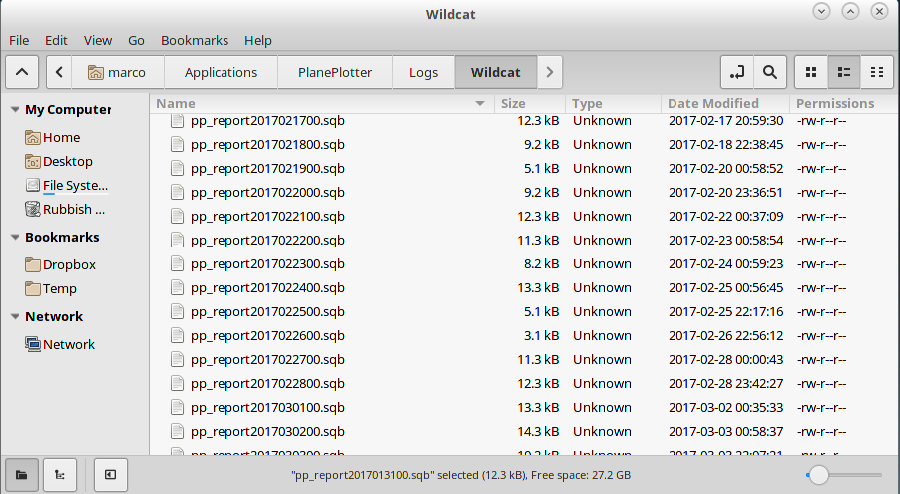This screenshot has height=494, width=900.
Task: Click the search magnifier icon
Action: (x=769, y=72)
